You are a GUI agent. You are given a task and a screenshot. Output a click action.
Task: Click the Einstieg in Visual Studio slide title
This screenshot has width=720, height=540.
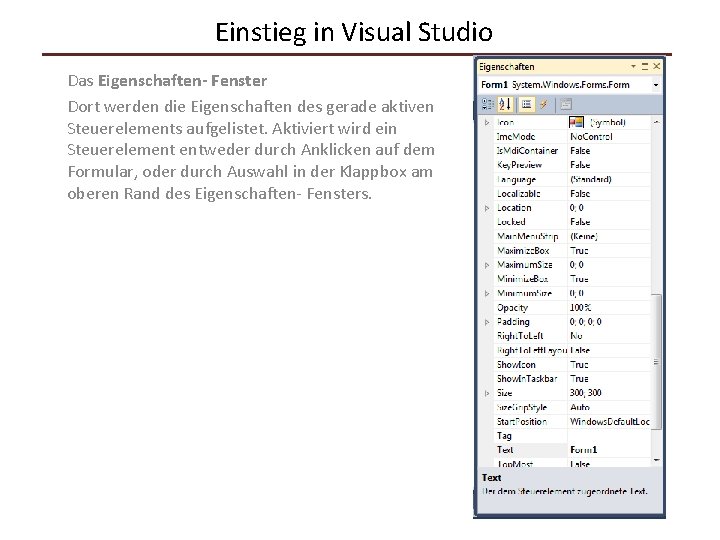pyautogui.click(x=354, y=32)
